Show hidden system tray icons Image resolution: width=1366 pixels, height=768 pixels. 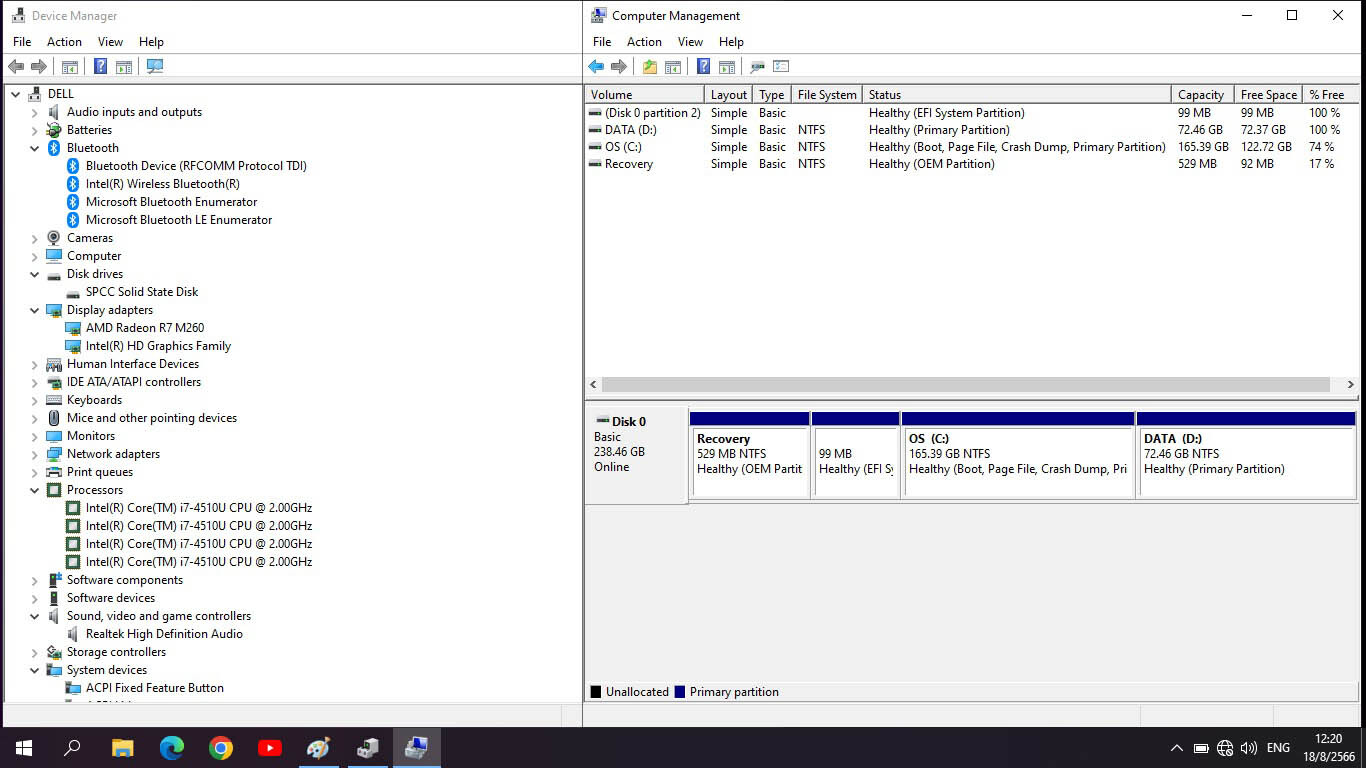(1177, 748)
